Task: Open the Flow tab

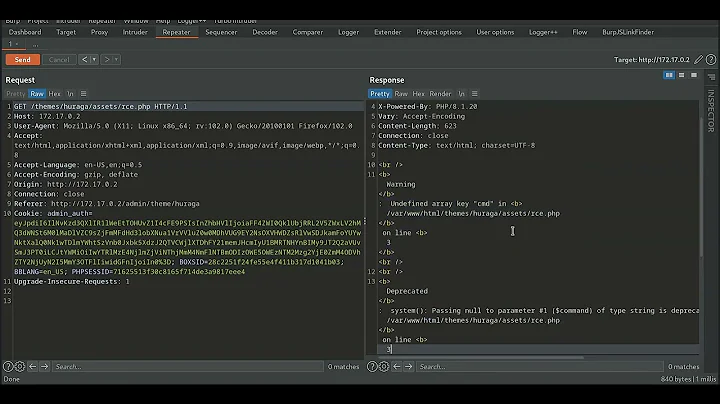Action: (x=579, y=32)
